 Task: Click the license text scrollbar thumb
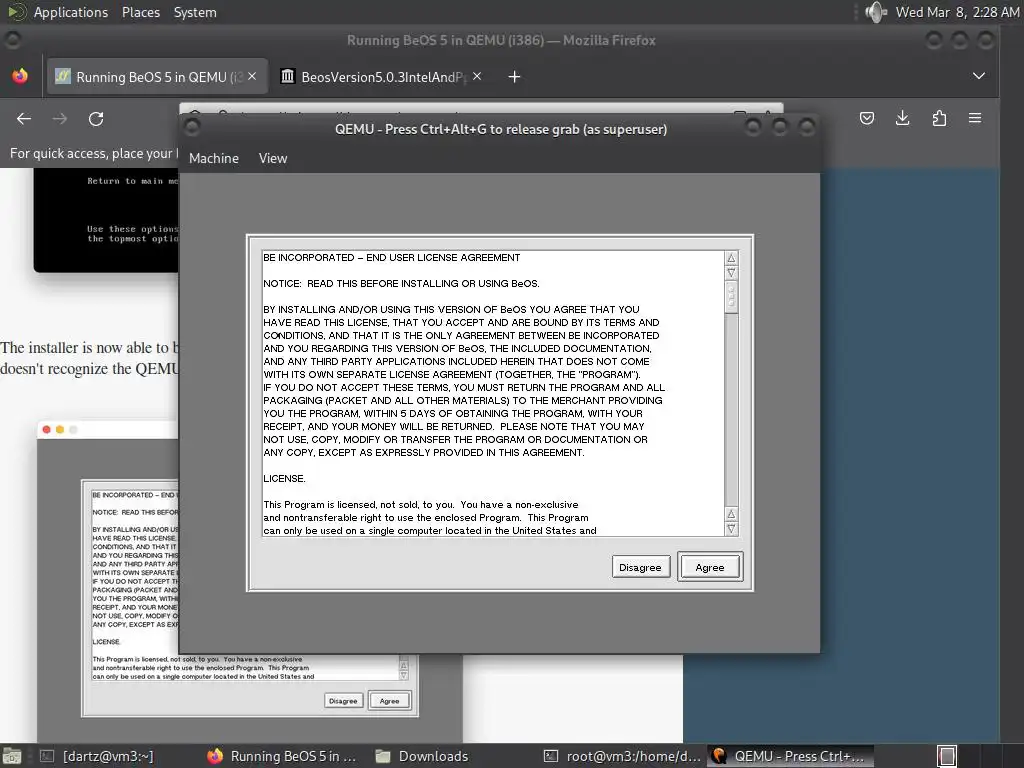(x=731, y=296)
